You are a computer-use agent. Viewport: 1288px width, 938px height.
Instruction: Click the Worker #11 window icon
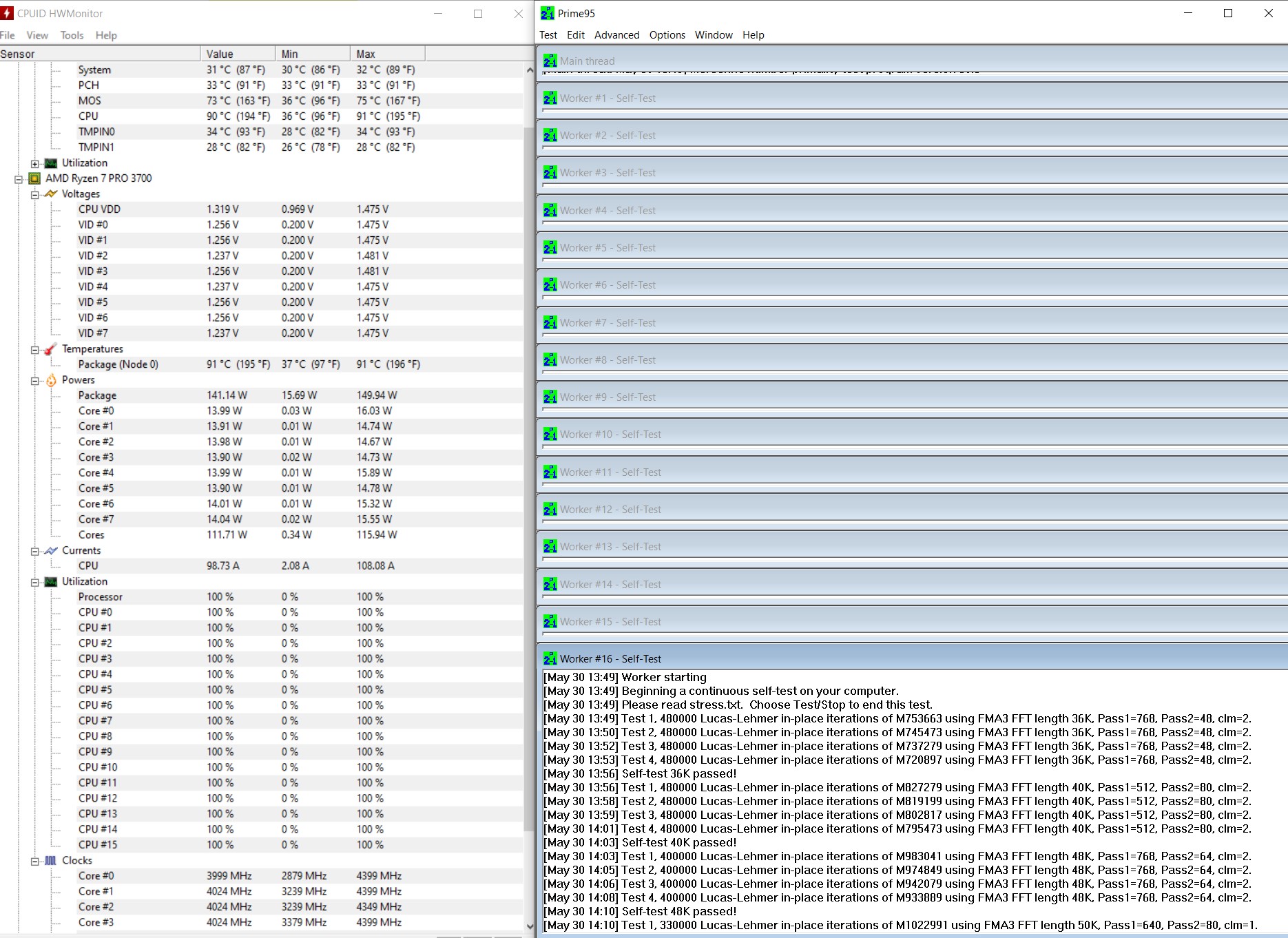(x=550, y=472)
